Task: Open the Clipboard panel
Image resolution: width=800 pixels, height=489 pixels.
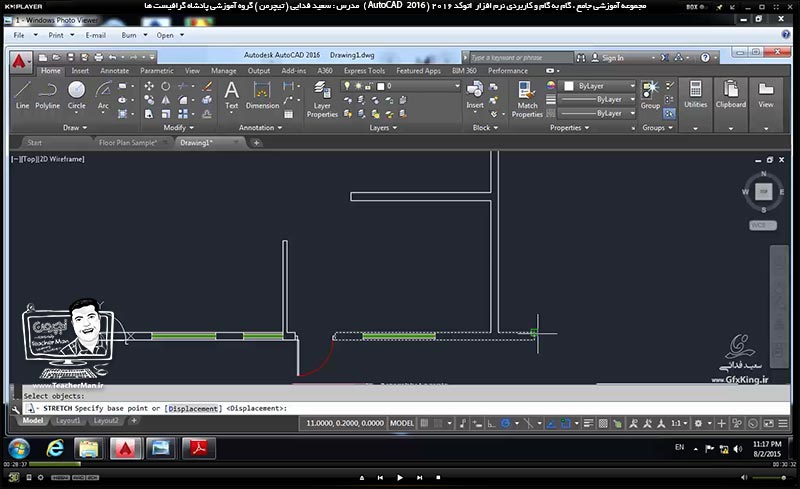Action: coord(731,105)
